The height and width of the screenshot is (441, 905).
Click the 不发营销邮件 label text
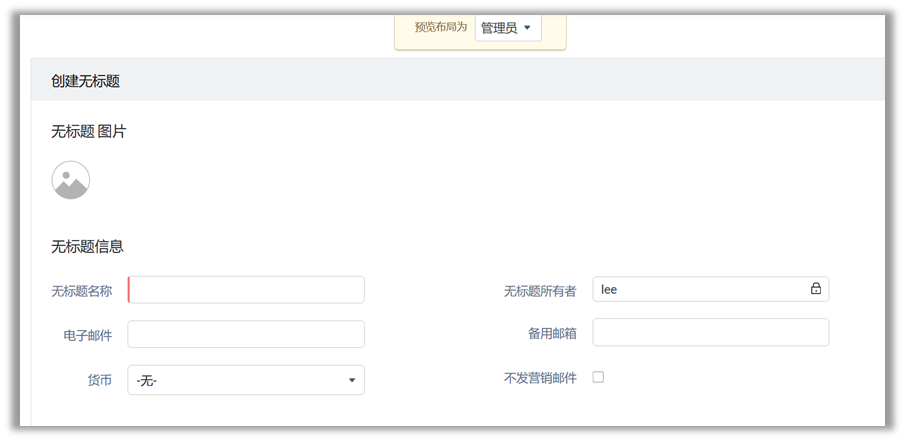[539, 378]
